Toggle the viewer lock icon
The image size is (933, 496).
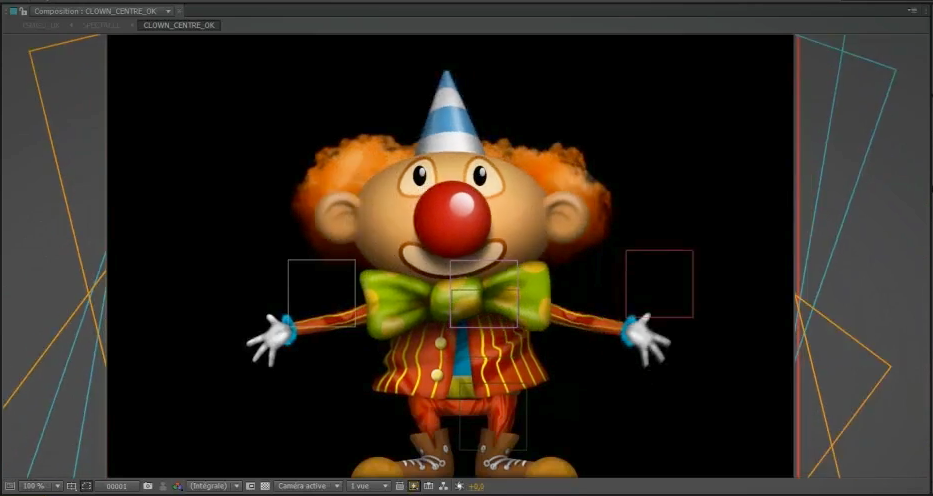click(x=23, y=11)
